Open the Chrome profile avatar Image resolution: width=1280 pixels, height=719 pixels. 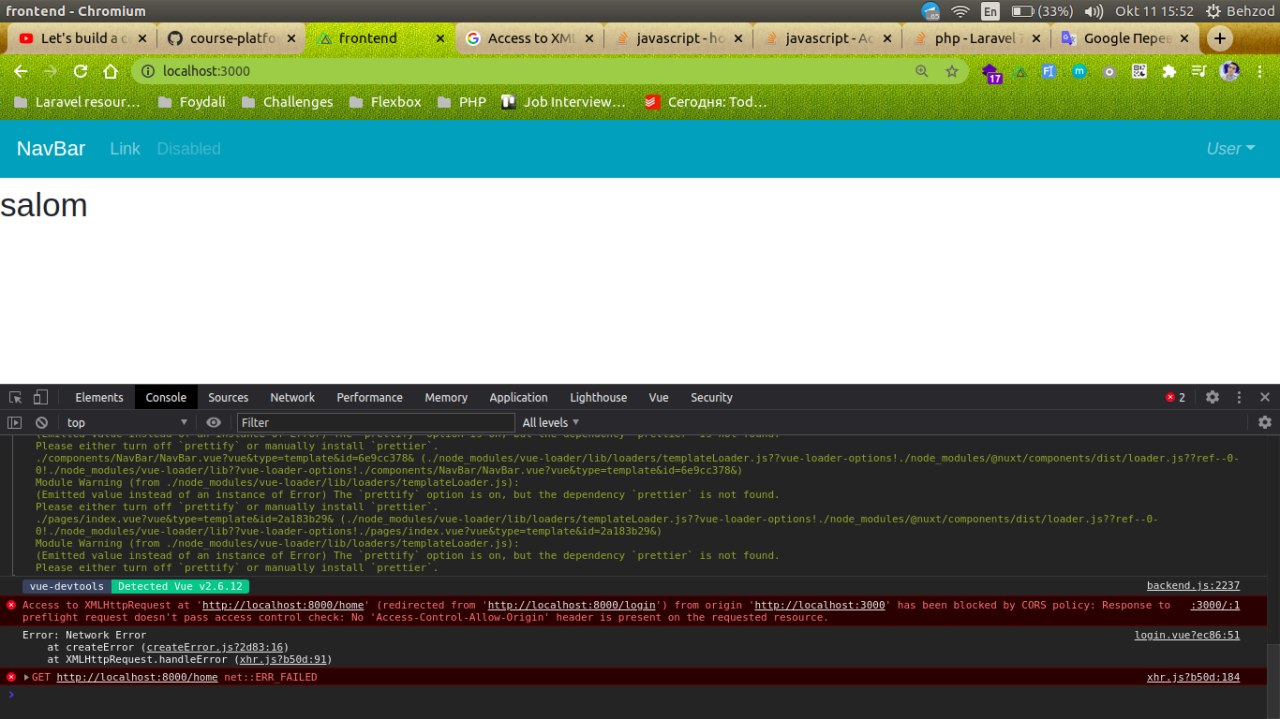click(x=1230, y=71)
